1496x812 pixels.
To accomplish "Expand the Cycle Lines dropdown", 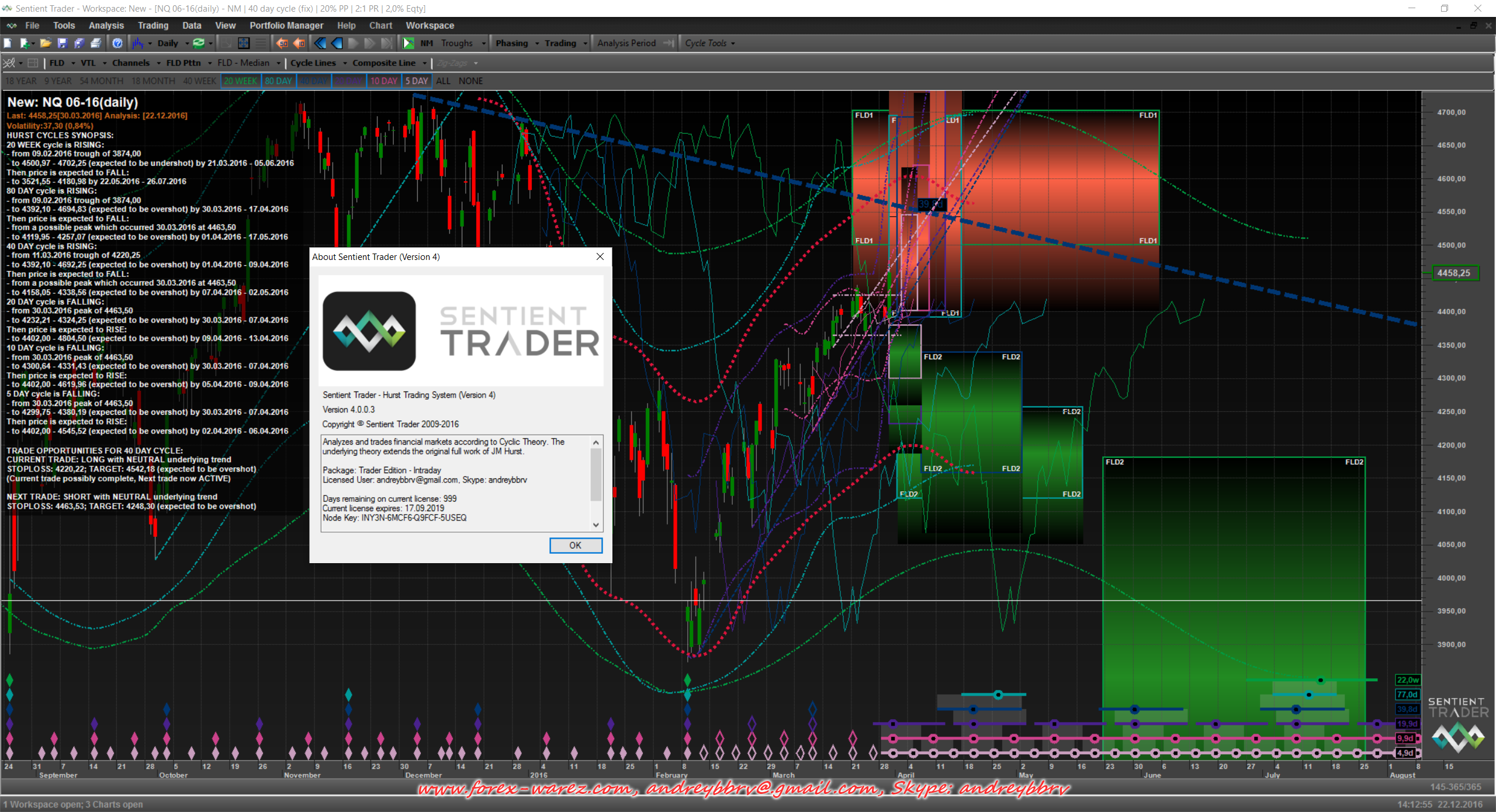I will (345, 63).
